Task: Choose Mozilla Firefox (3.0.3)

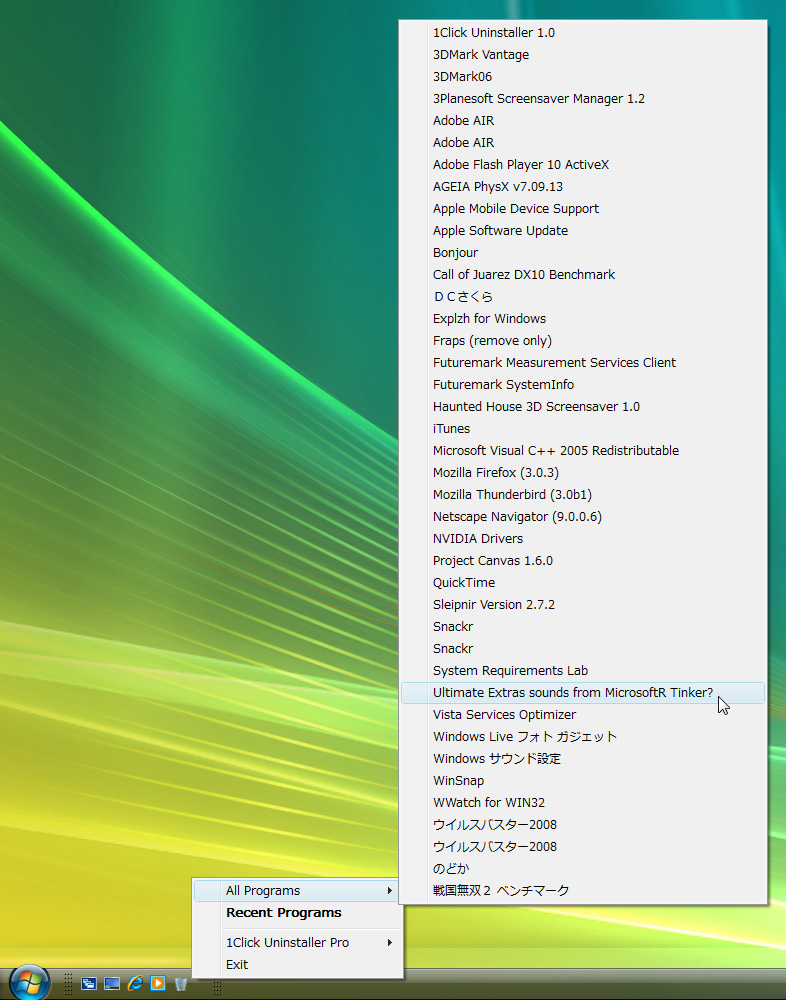Action: (x=582, y=473)
